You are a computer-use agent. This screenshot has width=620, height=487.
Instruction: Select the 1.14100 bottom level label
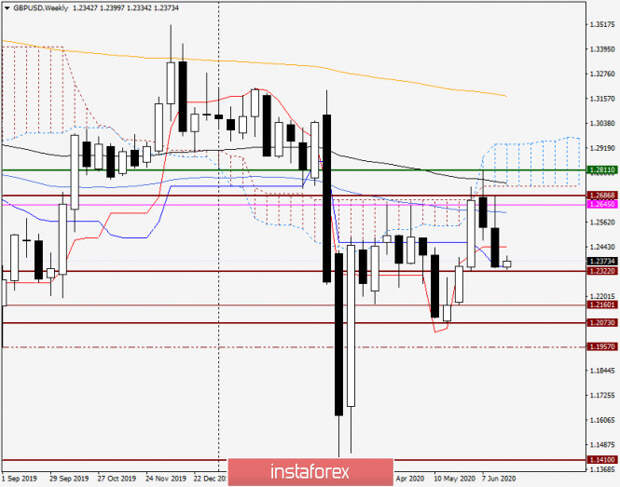coord(603,460)
